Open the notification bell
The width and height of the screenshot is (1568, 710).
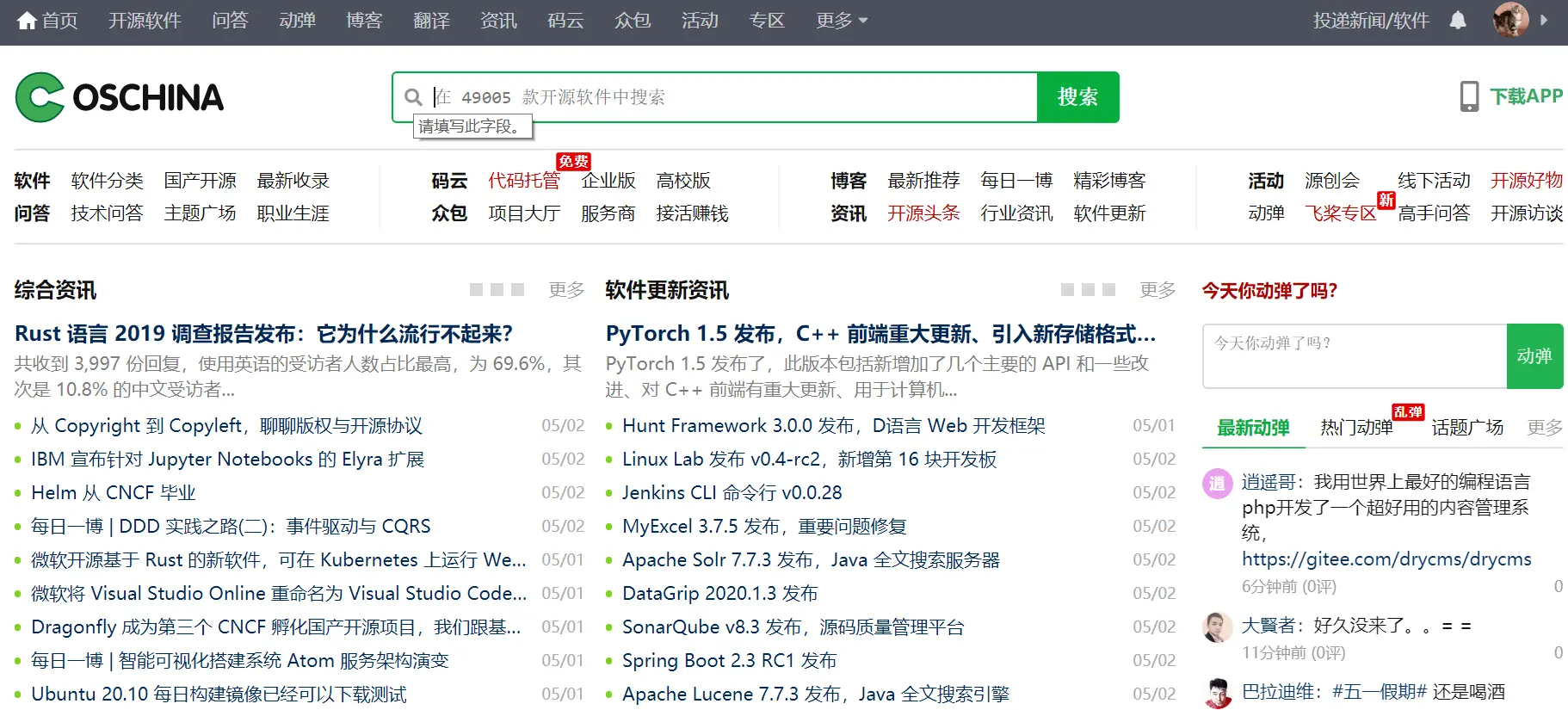tap(1458, 20)
